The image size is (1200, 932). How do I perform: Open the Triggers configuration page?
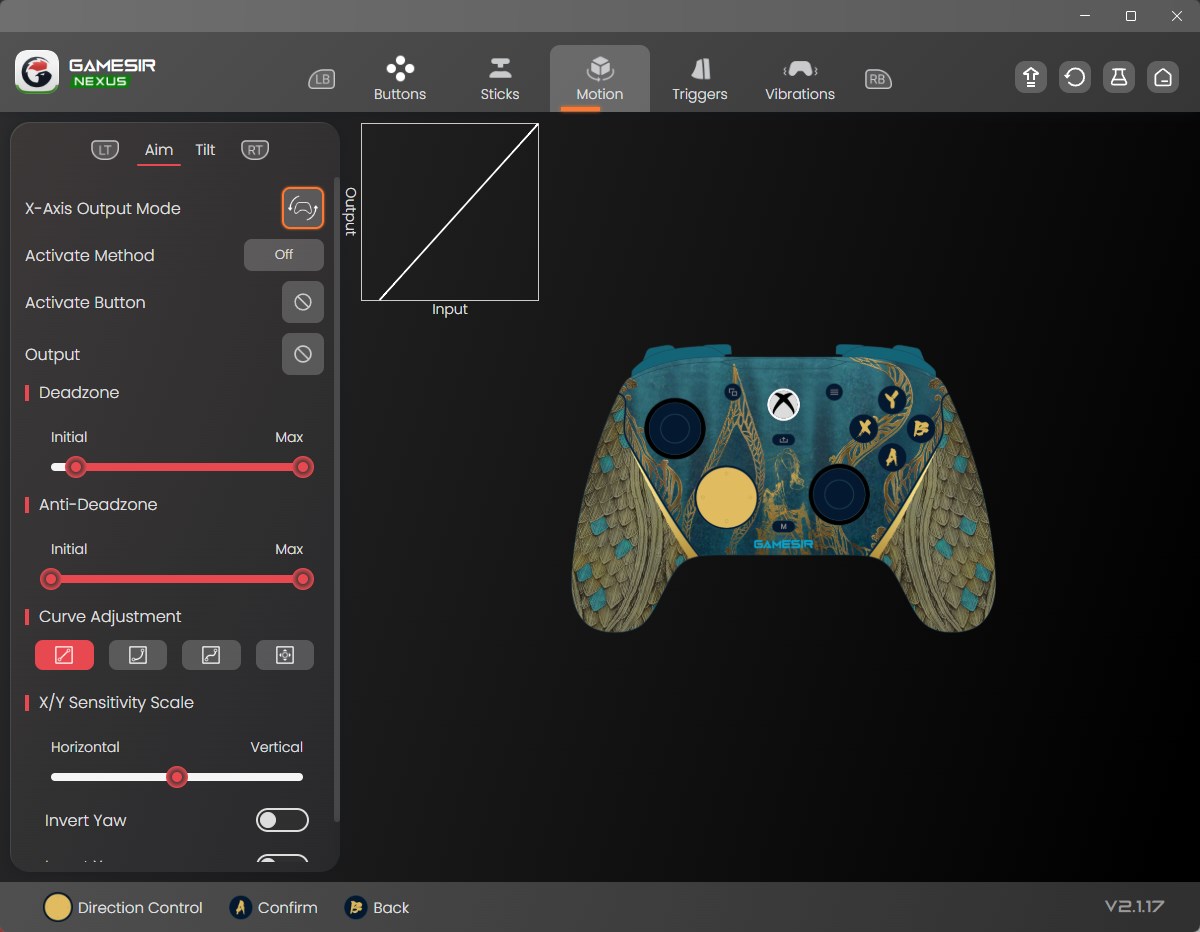pos(699,78)
